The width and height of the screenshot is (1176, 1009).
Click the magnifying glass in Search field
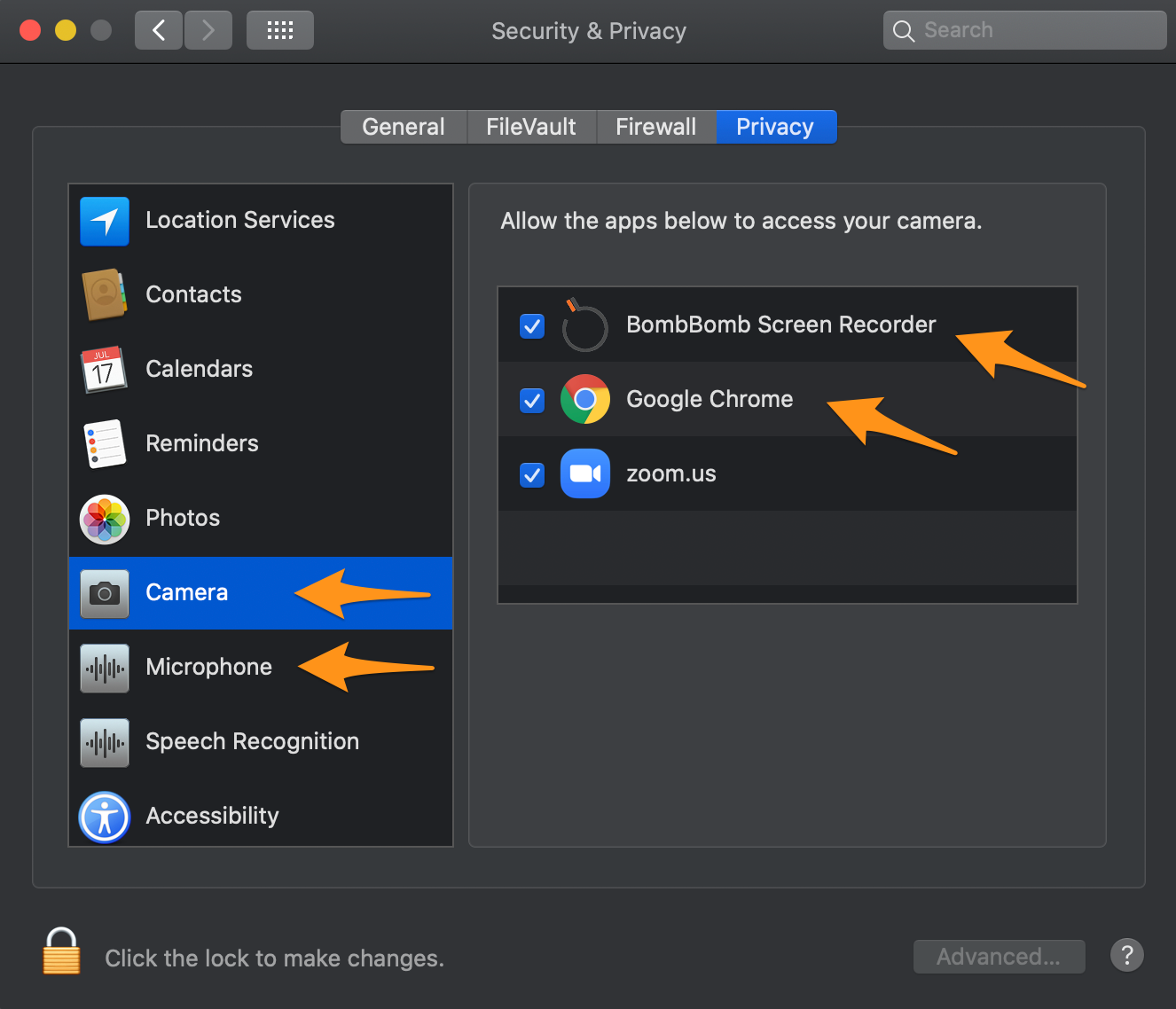tap(904, 31)
